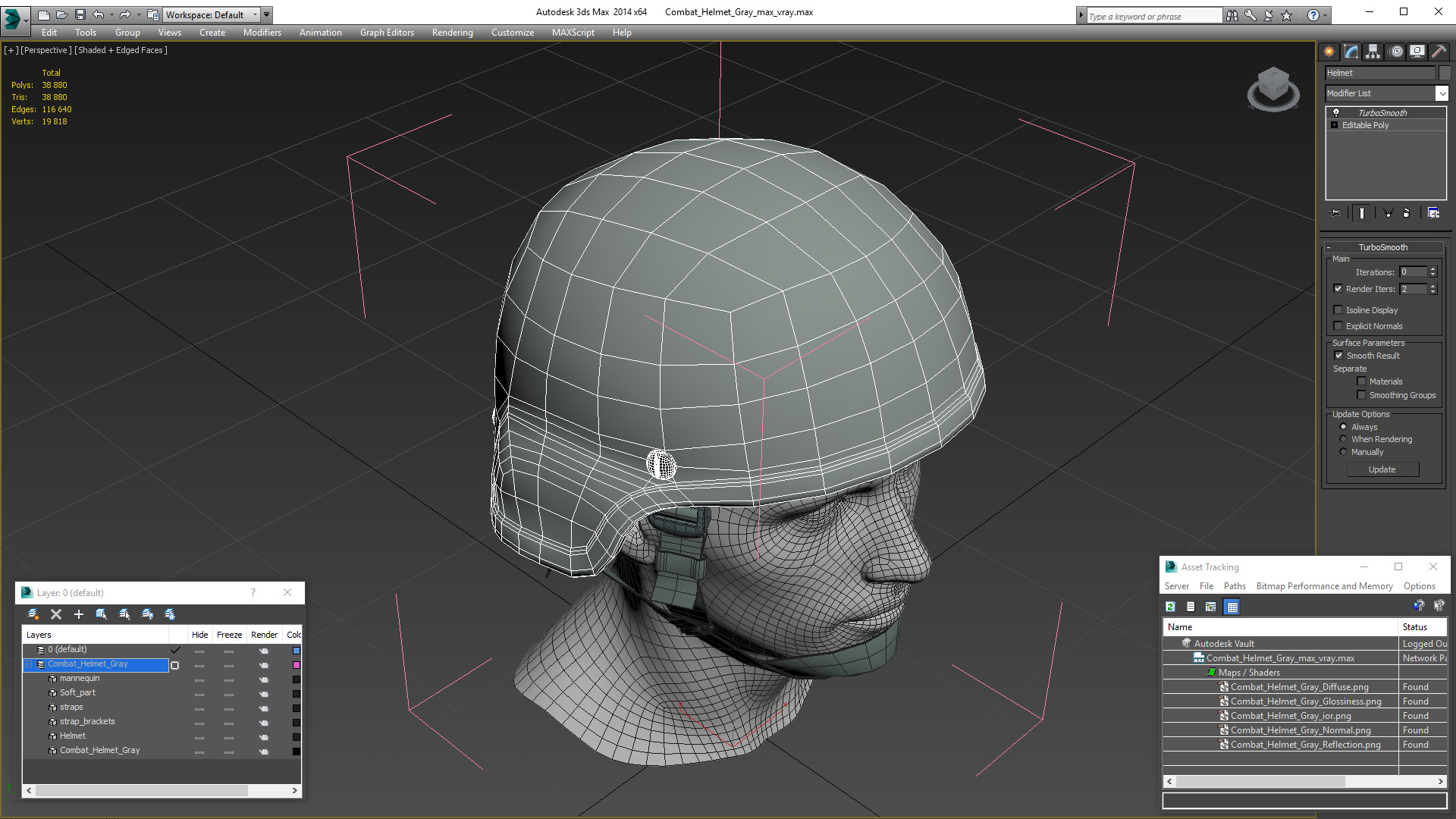
Task: Open the Modifier List dropdown
Action: pos(1442,93)
